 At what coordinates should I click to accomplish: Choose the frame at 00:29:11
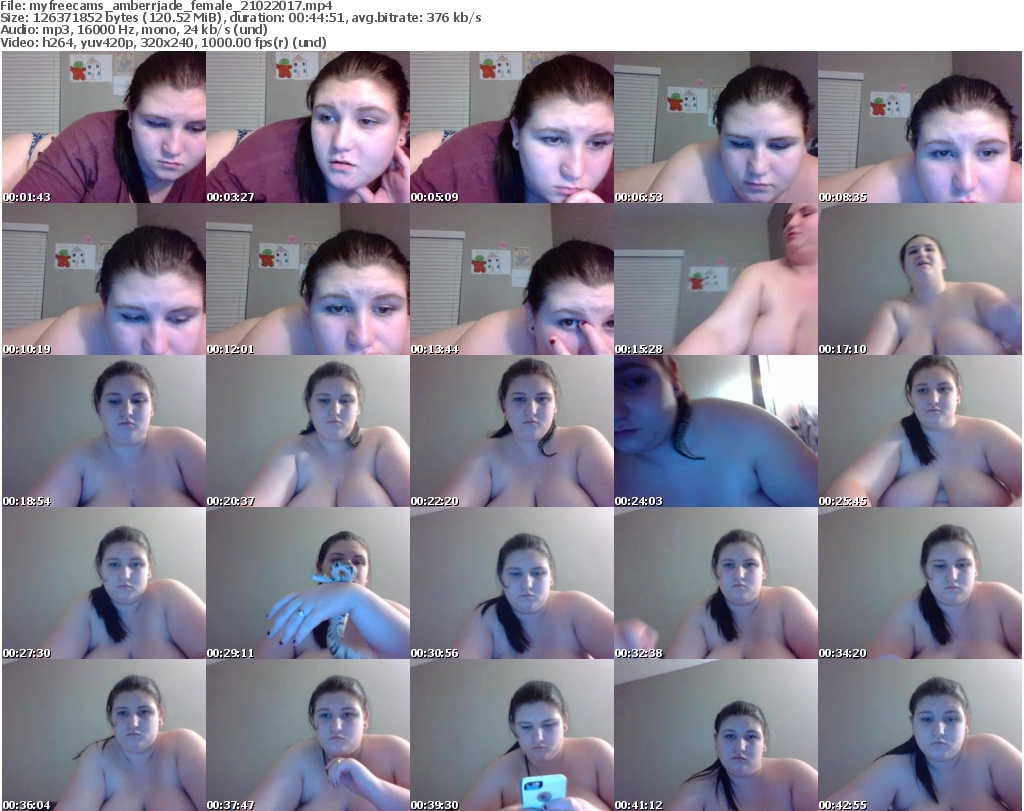coord(308,583)
